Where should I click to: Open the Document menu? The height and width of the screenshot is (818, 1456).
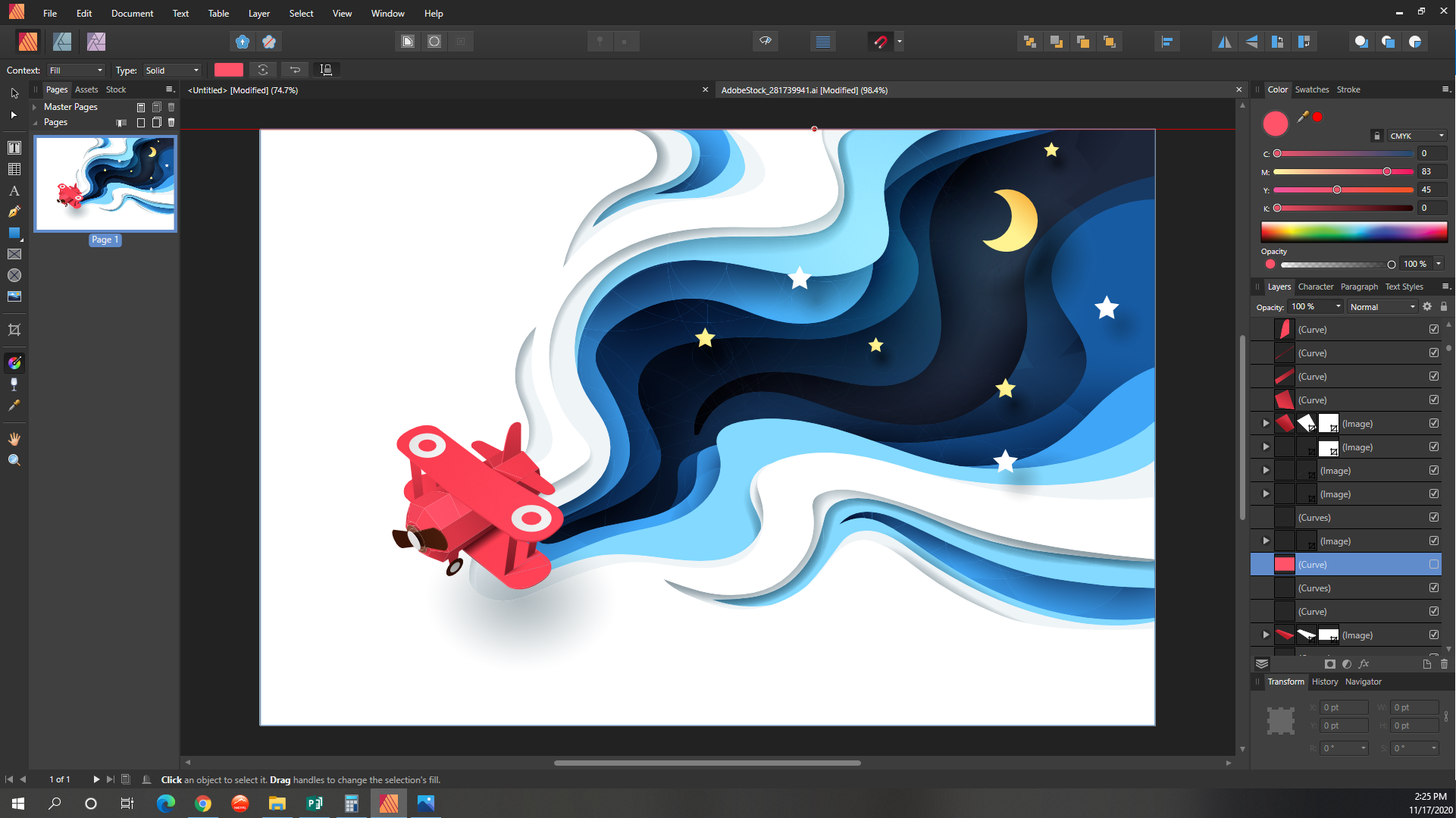click(132, 14)
